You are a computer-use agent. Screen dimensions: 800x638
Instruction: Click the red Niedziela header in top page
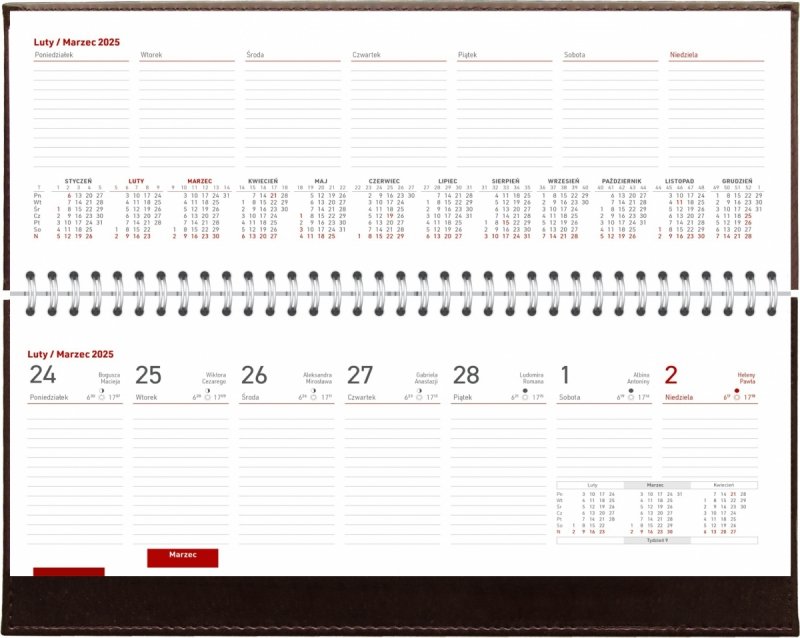[x=684, y=54]
